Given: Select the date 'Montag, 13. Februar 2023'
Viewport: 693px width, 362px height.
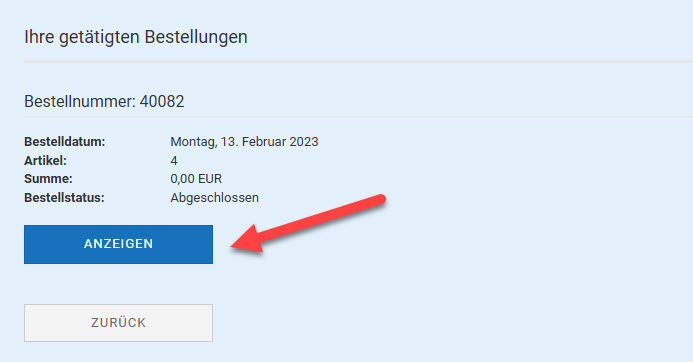Looking at the screenshot, I should (244, 142).
